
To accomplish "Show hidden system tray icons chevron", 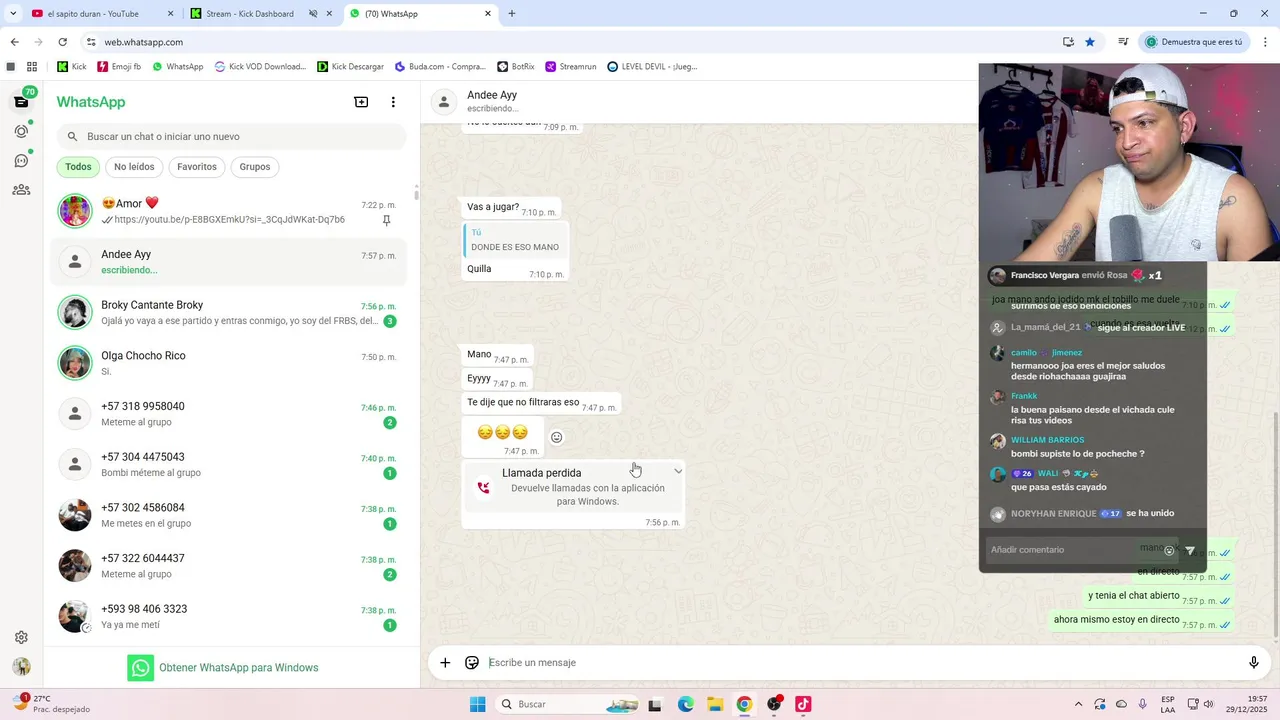I will click(1078, 704).
